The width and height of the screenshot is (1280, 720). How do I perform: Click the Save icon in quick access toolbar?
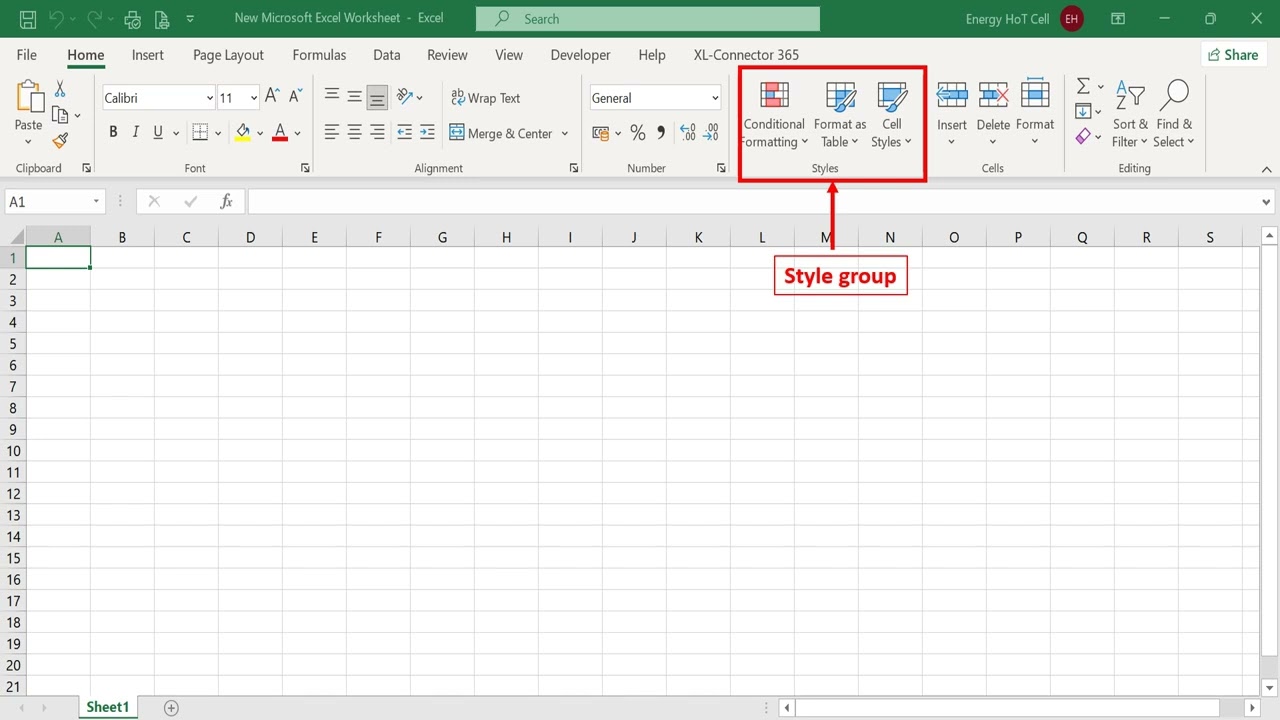click(28, 19)
